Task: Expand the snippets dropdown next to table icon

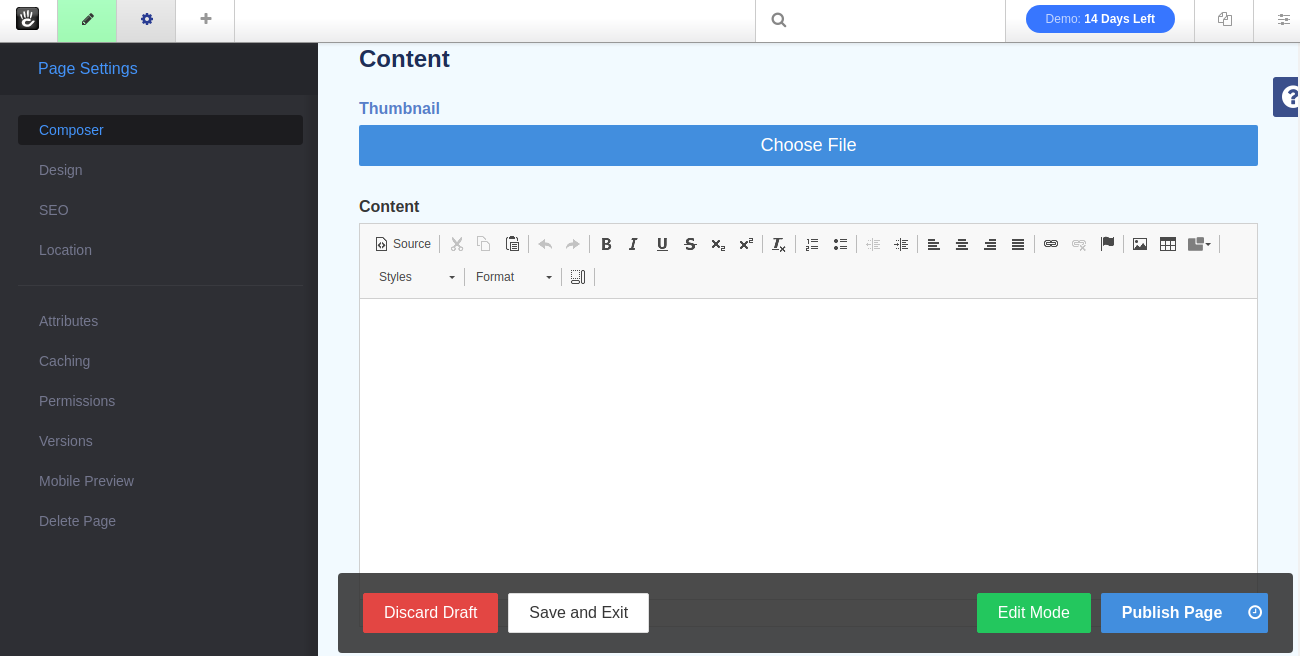Action: pyautogui.click(x=1200, y=244)
